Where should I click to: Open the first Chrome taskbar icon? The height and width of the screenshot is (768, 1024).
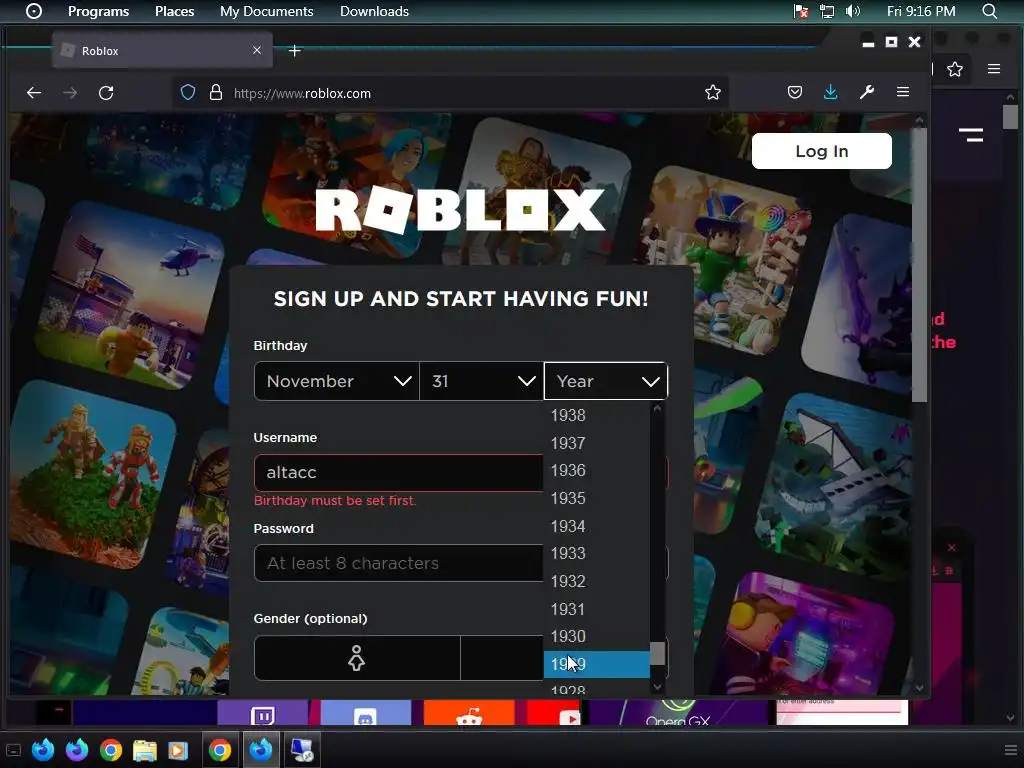pyautogui.click(x=111, y=750)
